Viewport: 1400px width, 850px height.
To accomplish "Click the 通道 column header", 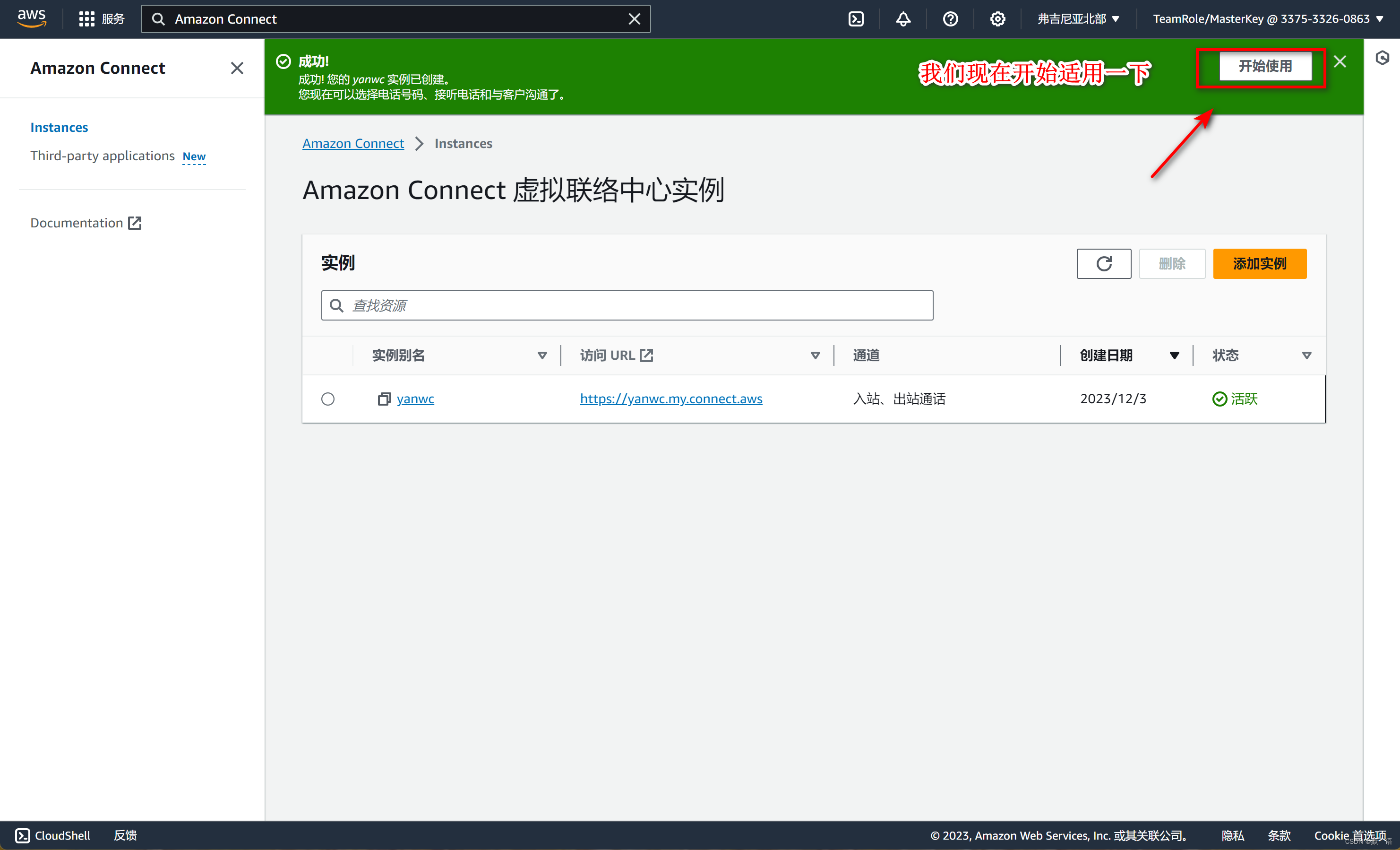I will click(x=866, y=356).
